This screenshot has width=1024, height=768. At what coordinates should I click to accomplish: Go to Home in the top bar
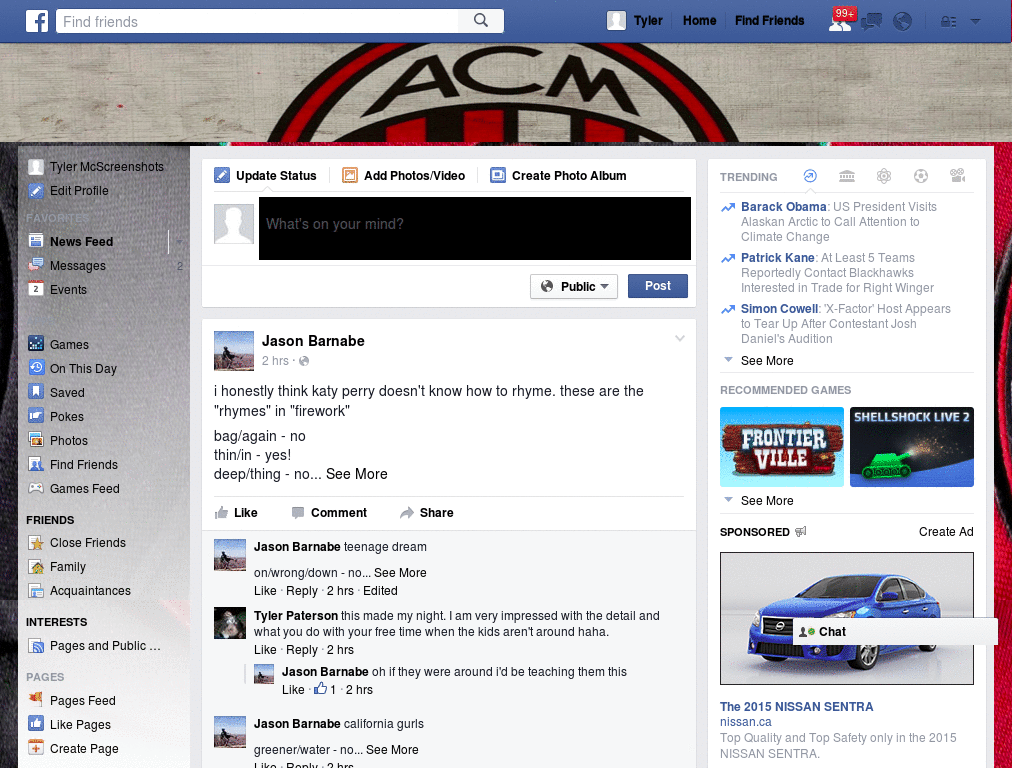click(x=699, y=21)
